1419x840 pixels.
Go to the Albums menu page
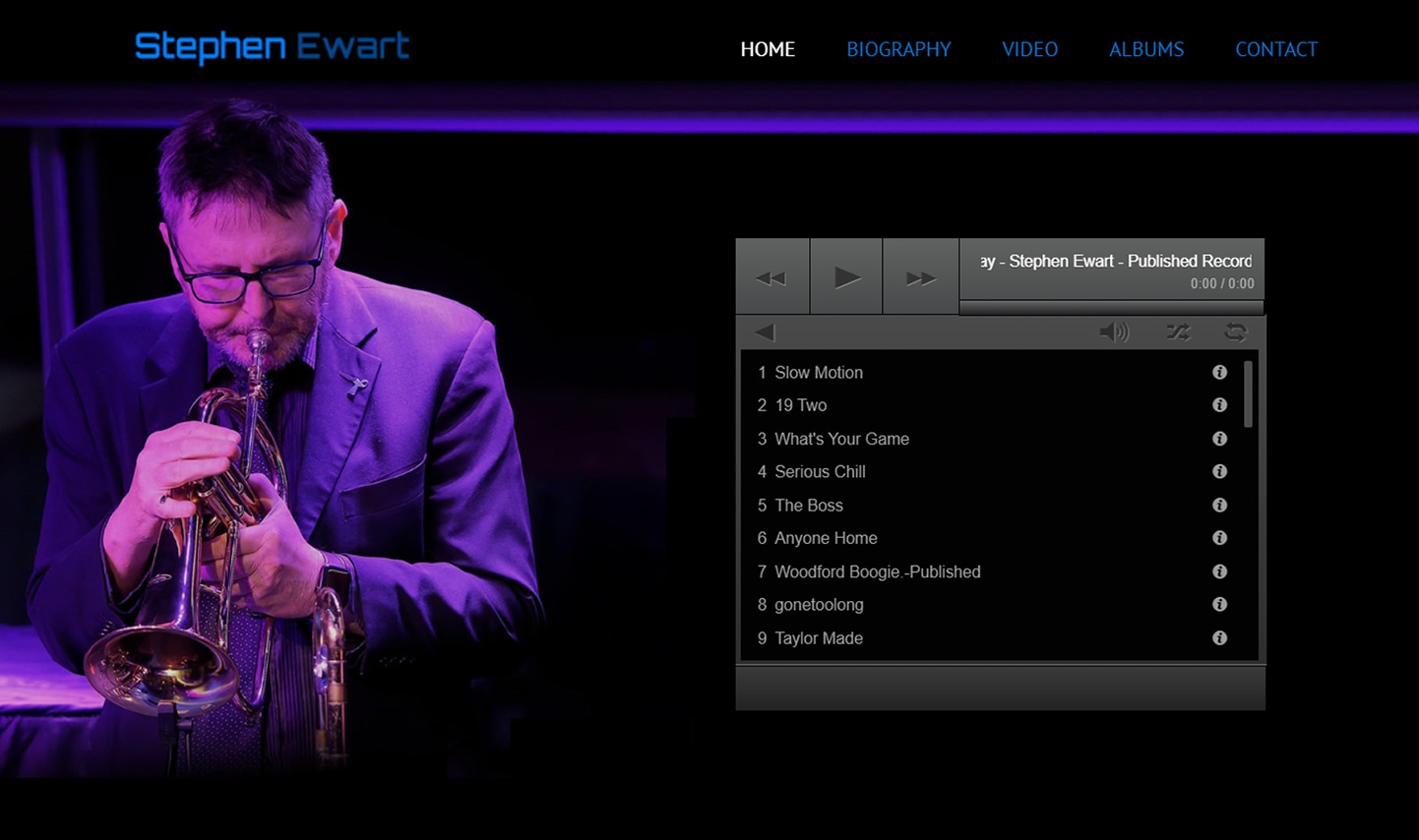click(1146, 49)
